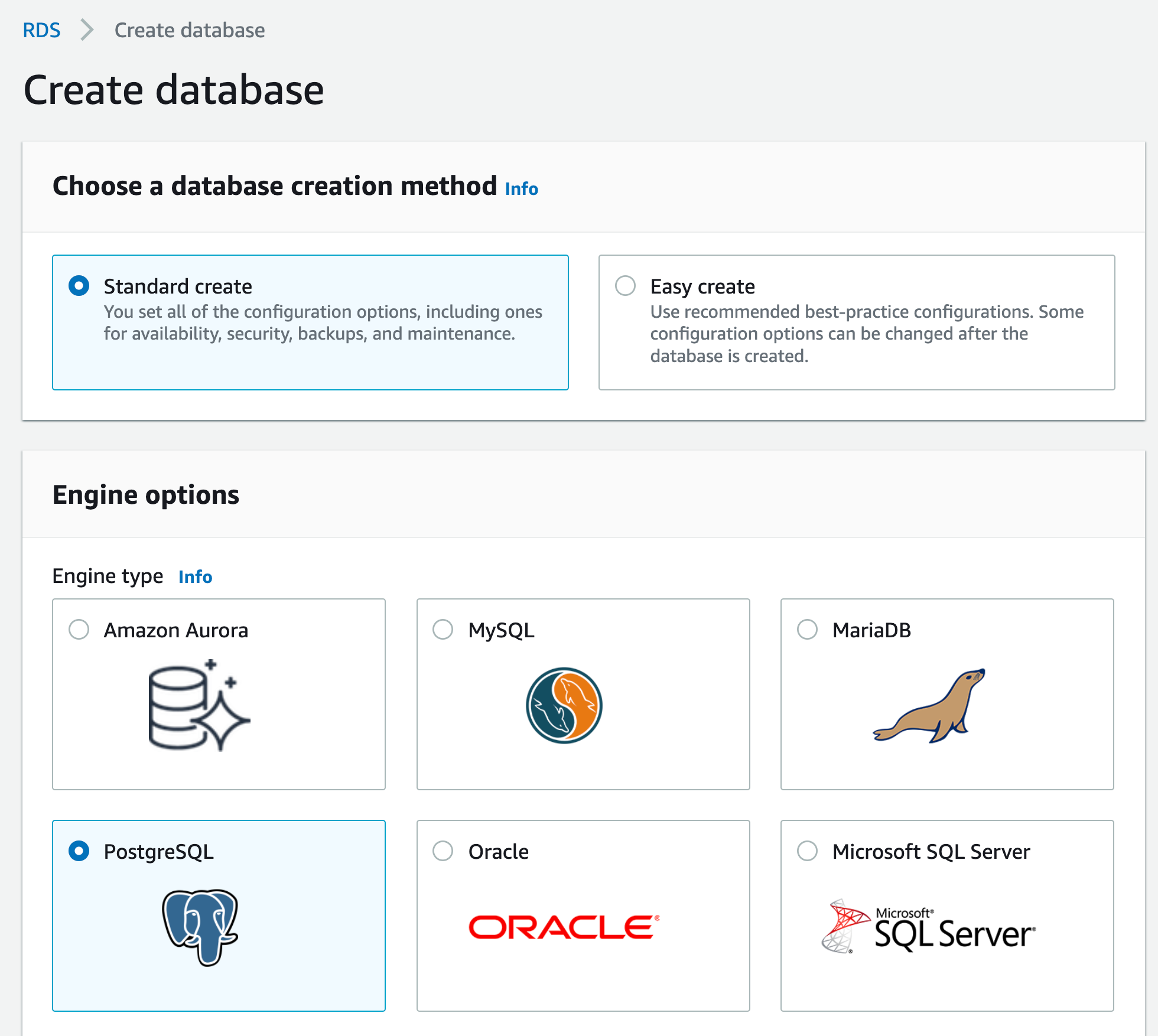The width and height of the screenshot is (1158, 1036).
Task: Choose the MariaDB radio button
Action: 807,630
